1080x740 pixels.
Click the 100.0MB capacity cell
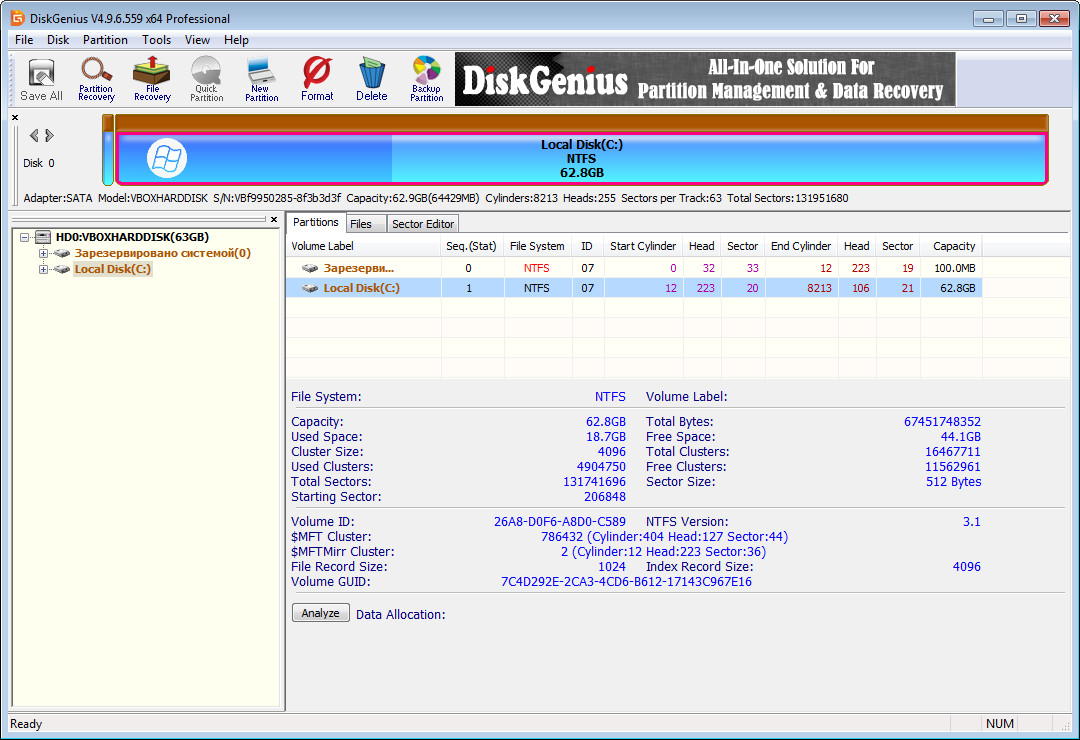[x=953, y=268]
